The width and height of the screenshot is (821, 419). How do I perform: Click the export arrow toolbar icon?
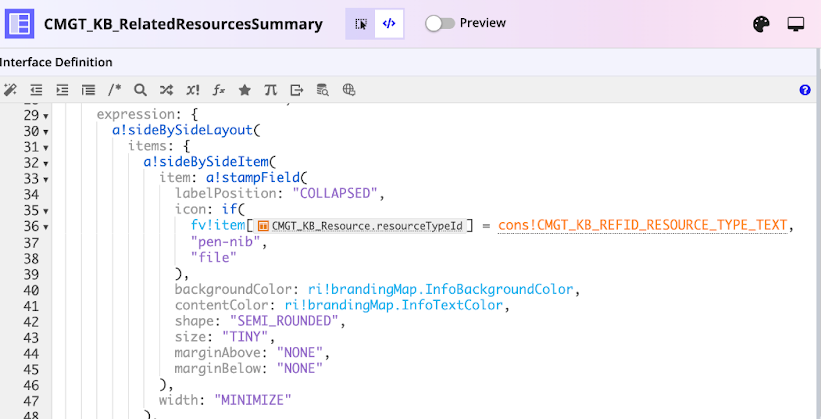297,90
